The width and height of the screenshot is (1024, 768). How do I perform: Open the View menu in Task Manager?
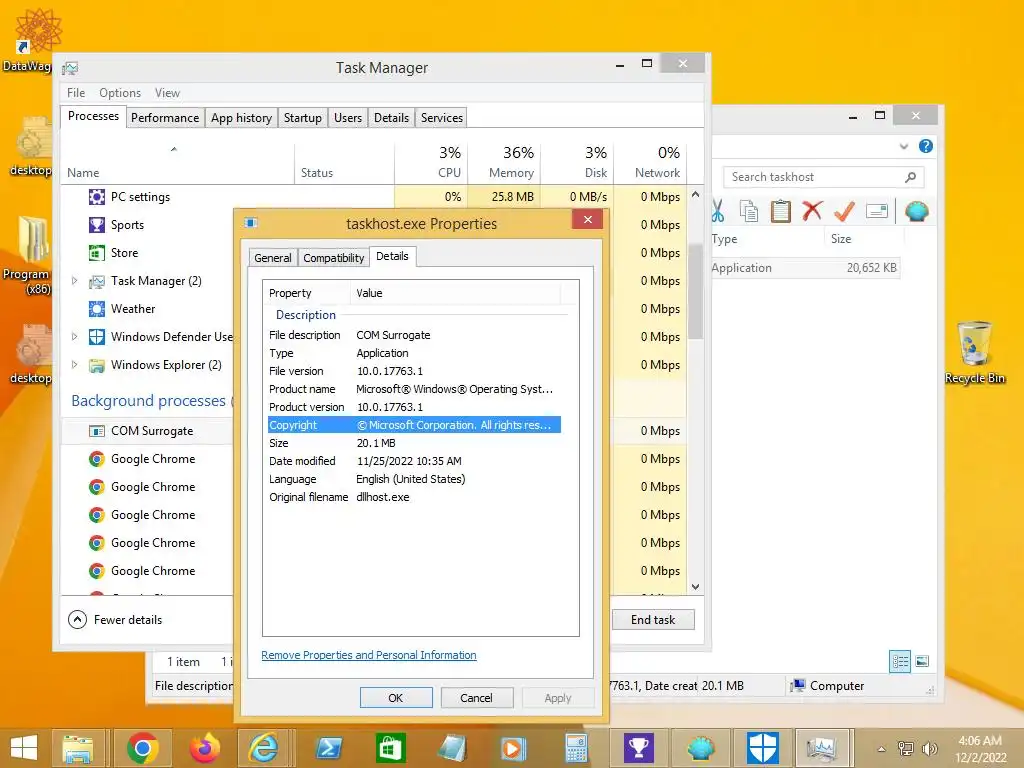click(x=167, y=93)
